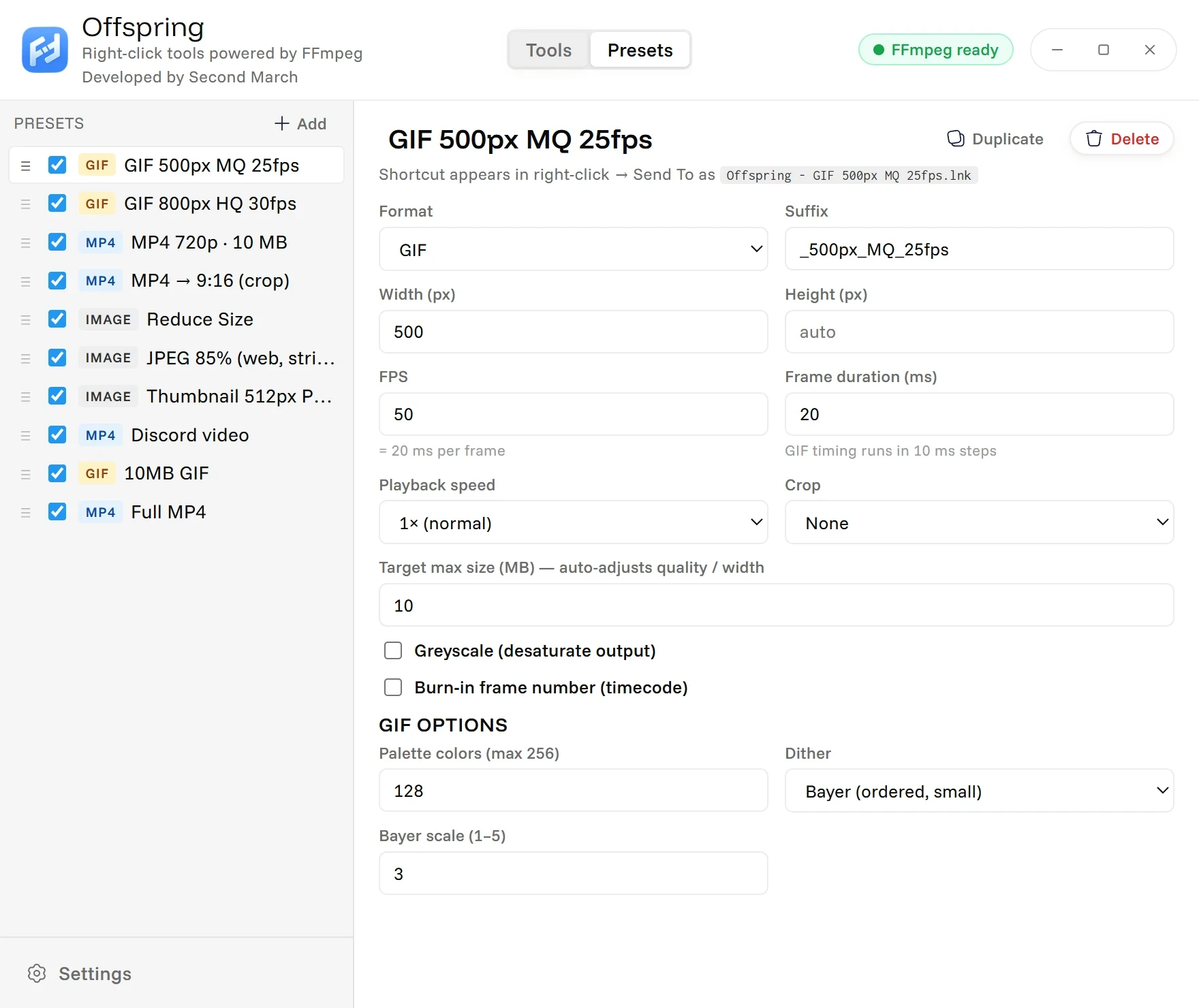The width and height of the screenshot is (1199, 1008).
Task: Click the drag handle for Full MP4 preset
Action: [x=26, y=512]
